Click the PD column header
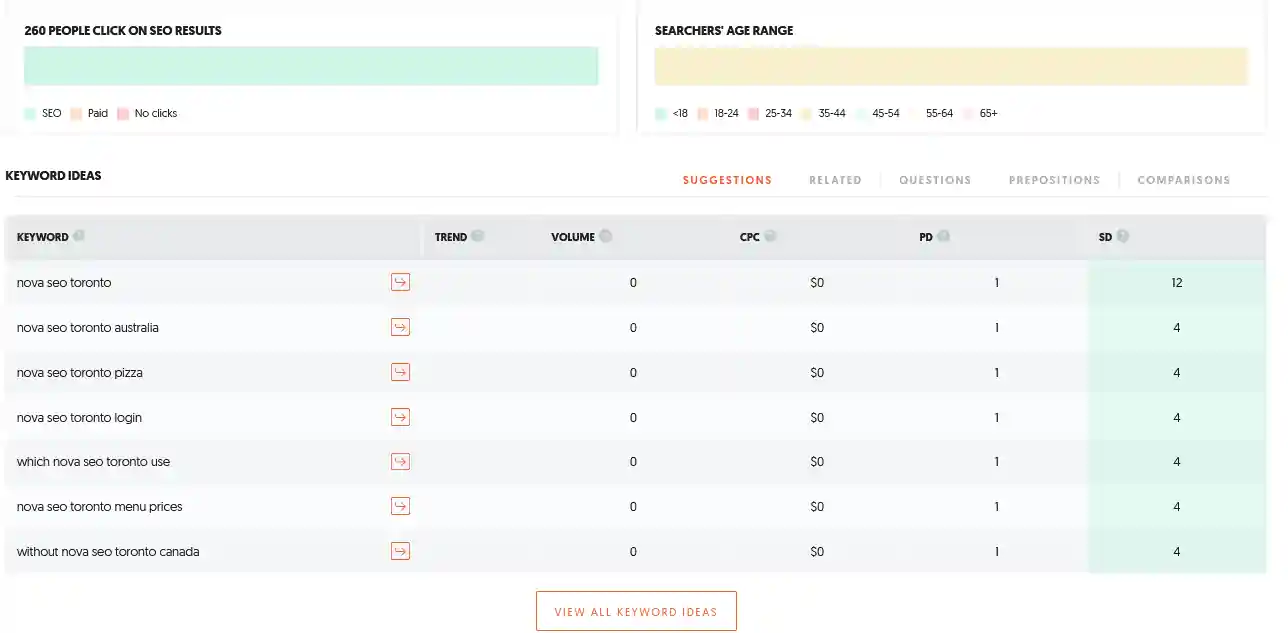Image resolution: width=1288 pixels, height=633 pixels. pyautogui.click(x=926, y=237)
